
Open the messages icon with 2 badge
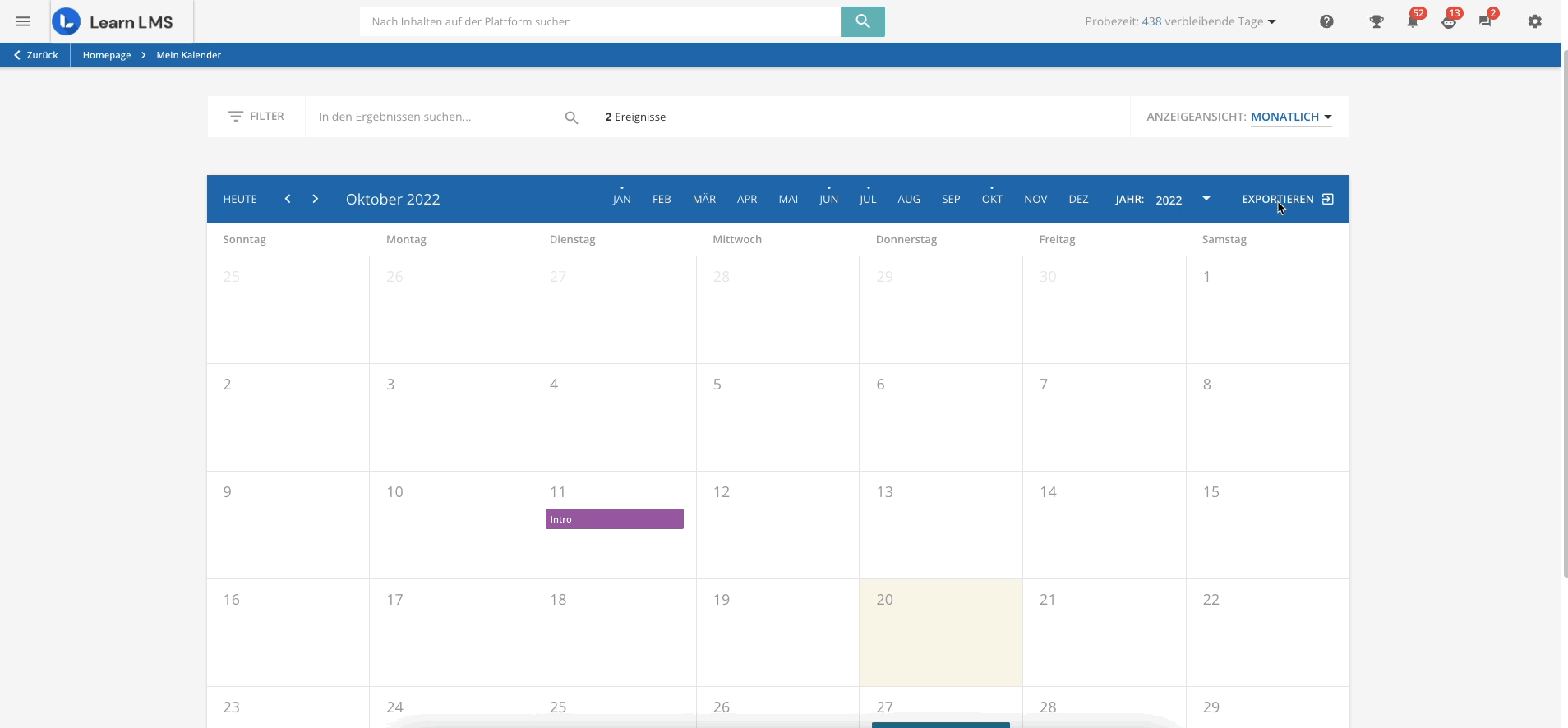[x=1486, y=21]
